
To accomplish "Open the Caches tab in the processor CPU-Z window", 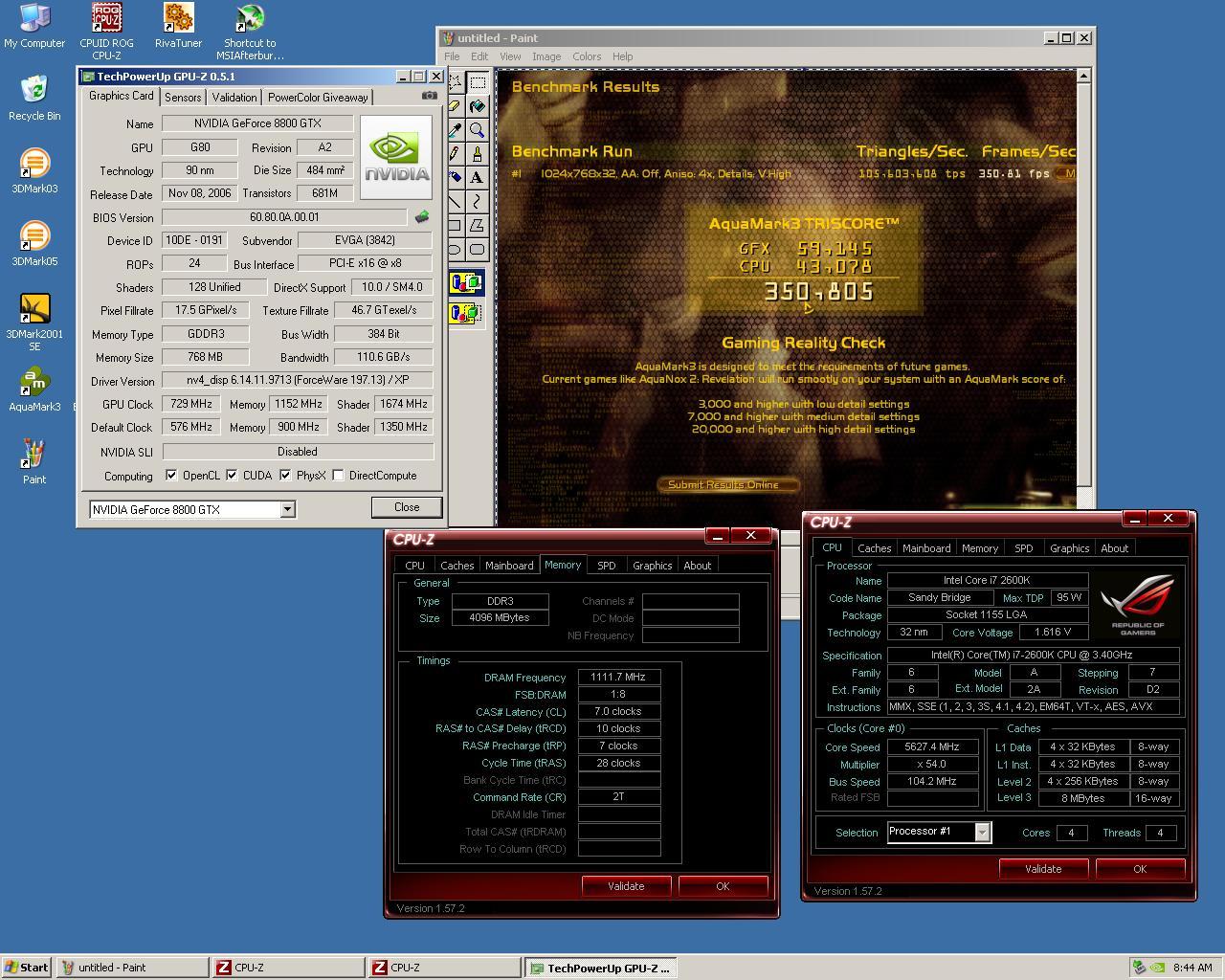I will [875, 548].
